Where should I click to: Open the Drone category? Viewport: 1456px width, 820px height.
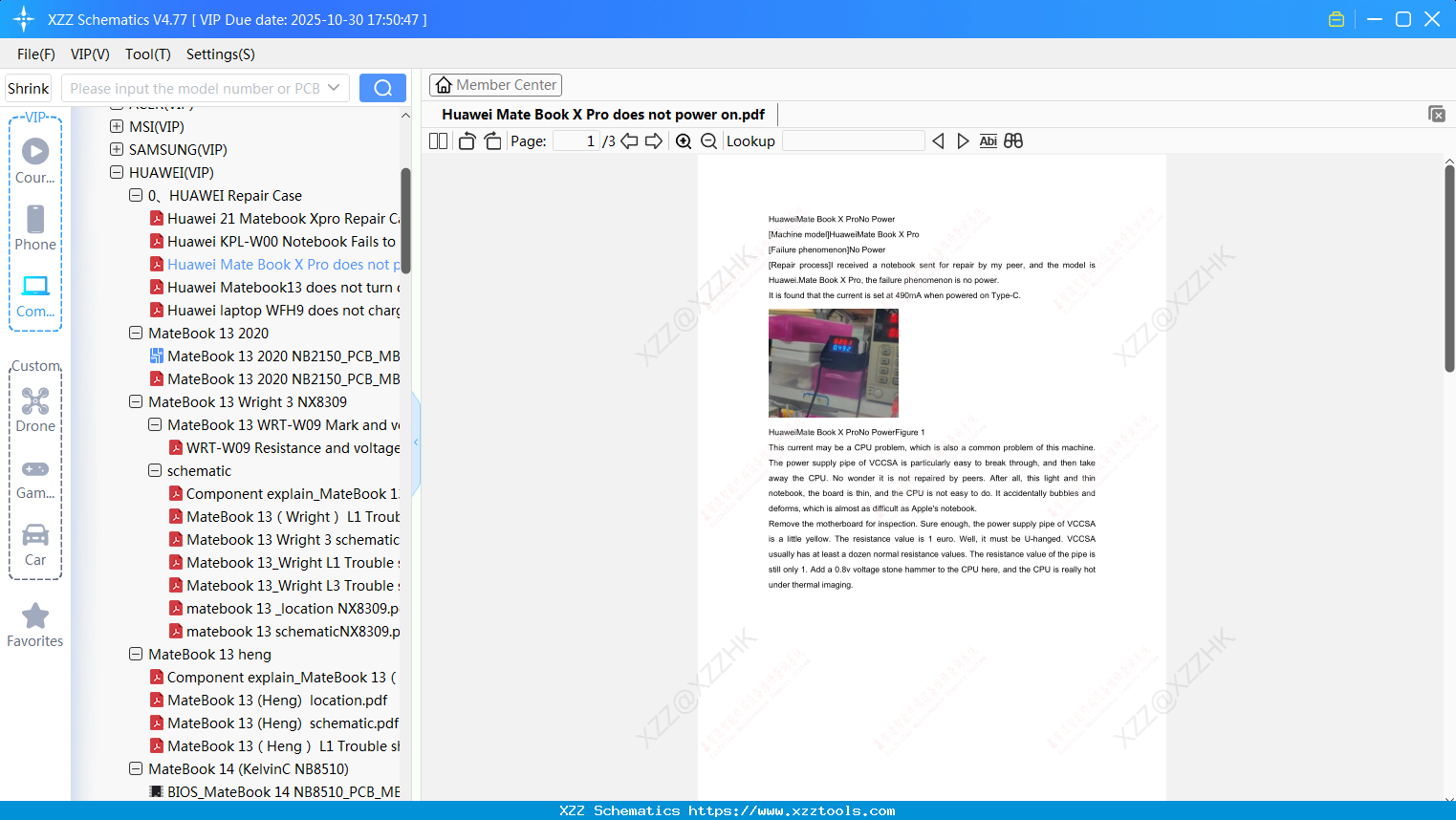(35, 409)
